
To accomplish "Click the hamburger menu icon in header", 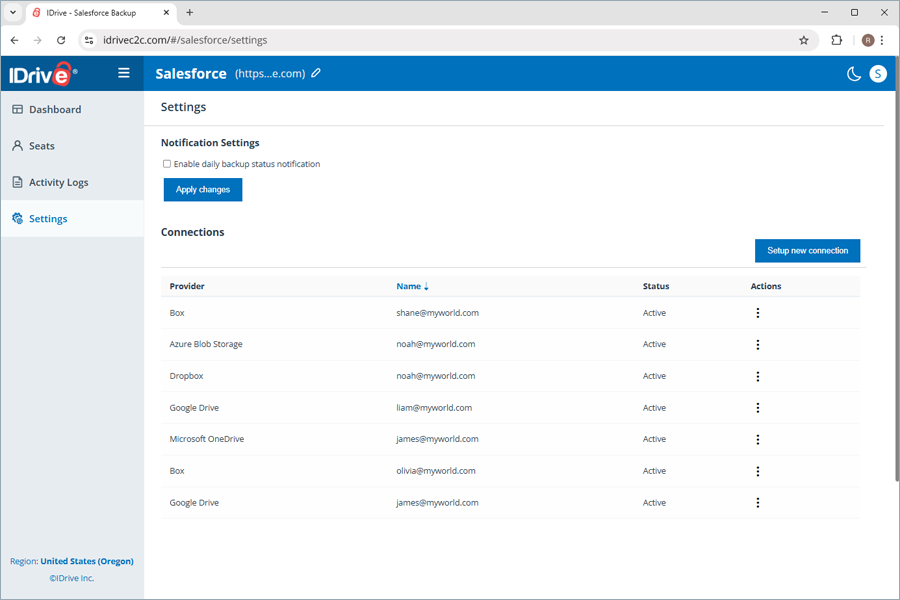I will (124, 73).
